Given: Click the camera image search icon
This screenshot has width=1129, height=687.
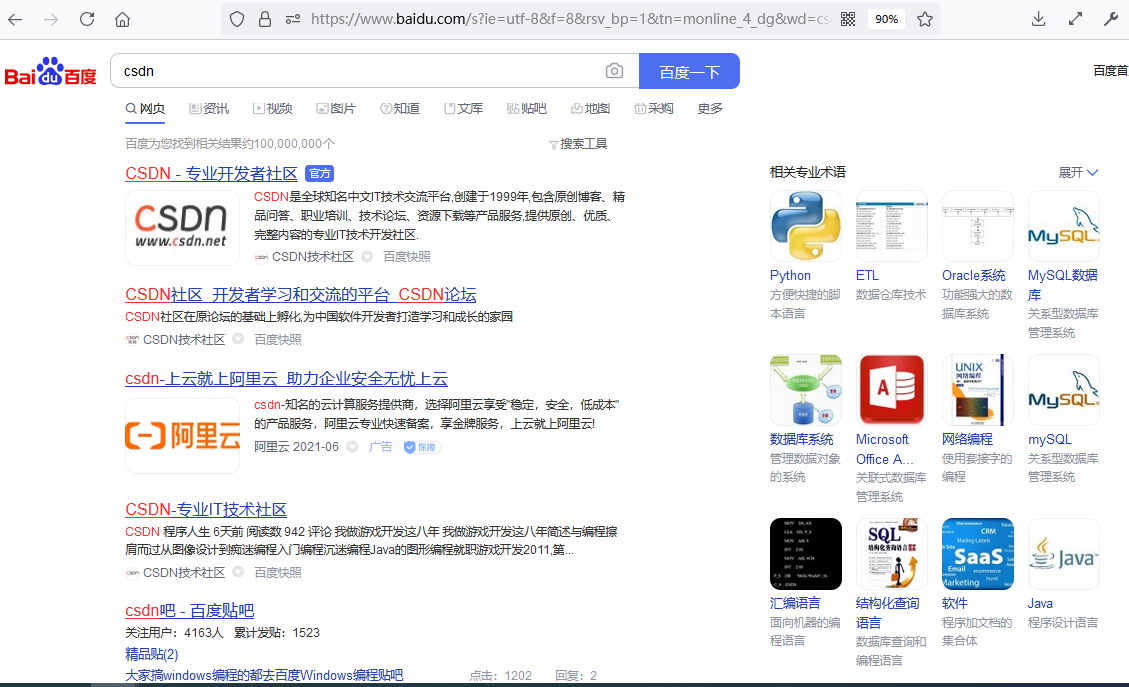Looking at the screenshot, I should [x=614, y=71].
